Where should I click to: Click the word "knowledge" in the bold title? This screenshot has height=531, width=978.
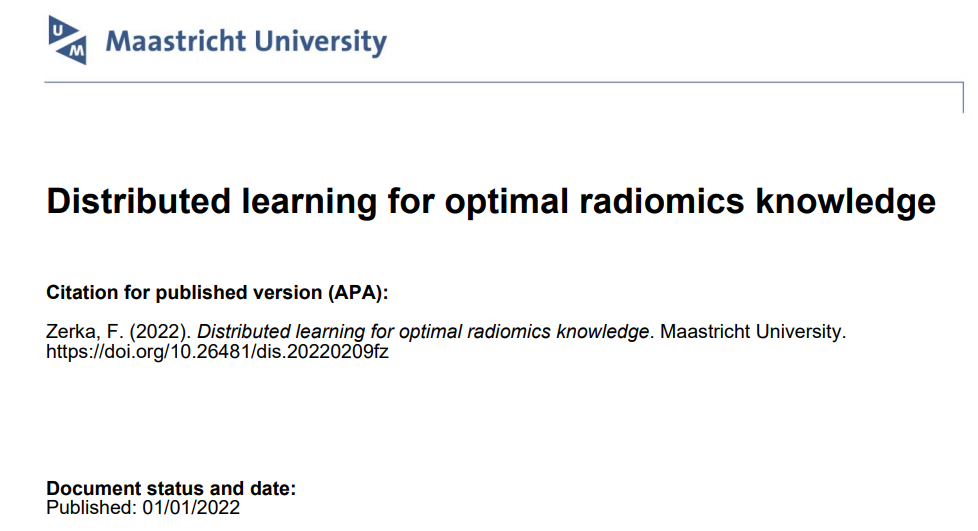847,202
